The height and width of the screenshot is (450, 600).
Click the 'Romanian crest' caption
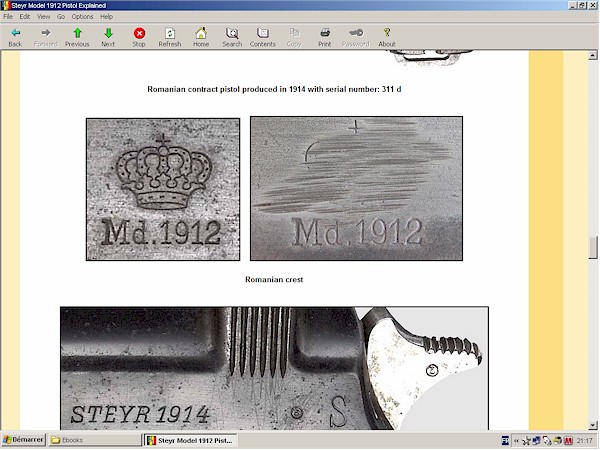[x=274, y=280]
